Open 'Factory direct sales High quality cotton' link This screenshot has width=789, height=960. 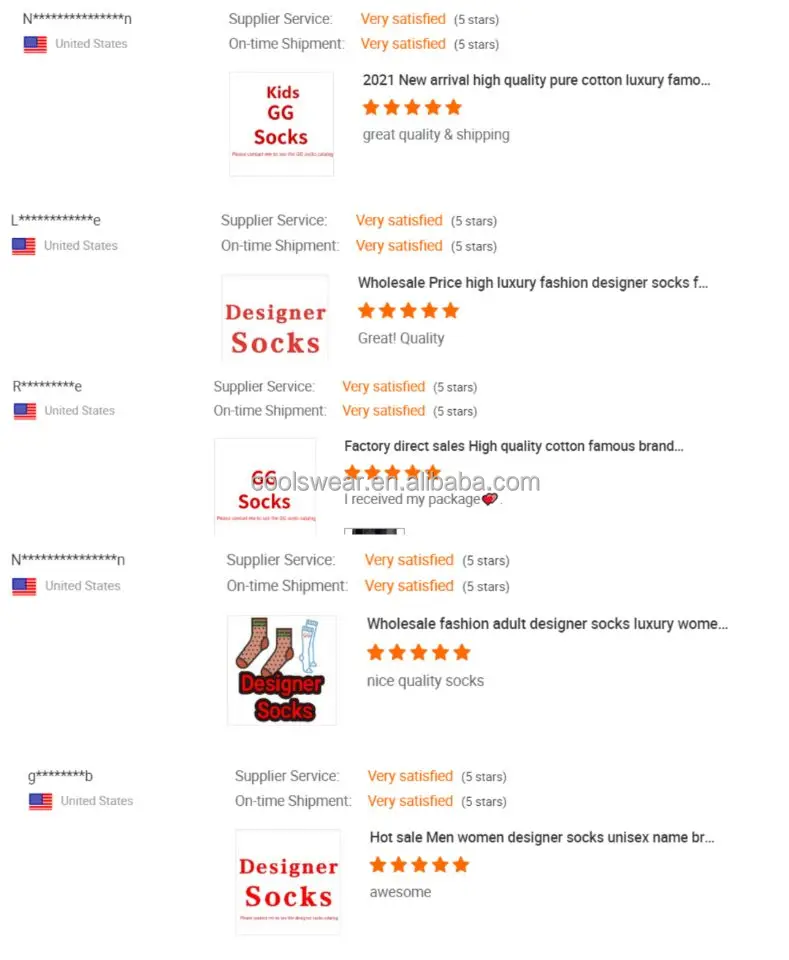[513, 446]
